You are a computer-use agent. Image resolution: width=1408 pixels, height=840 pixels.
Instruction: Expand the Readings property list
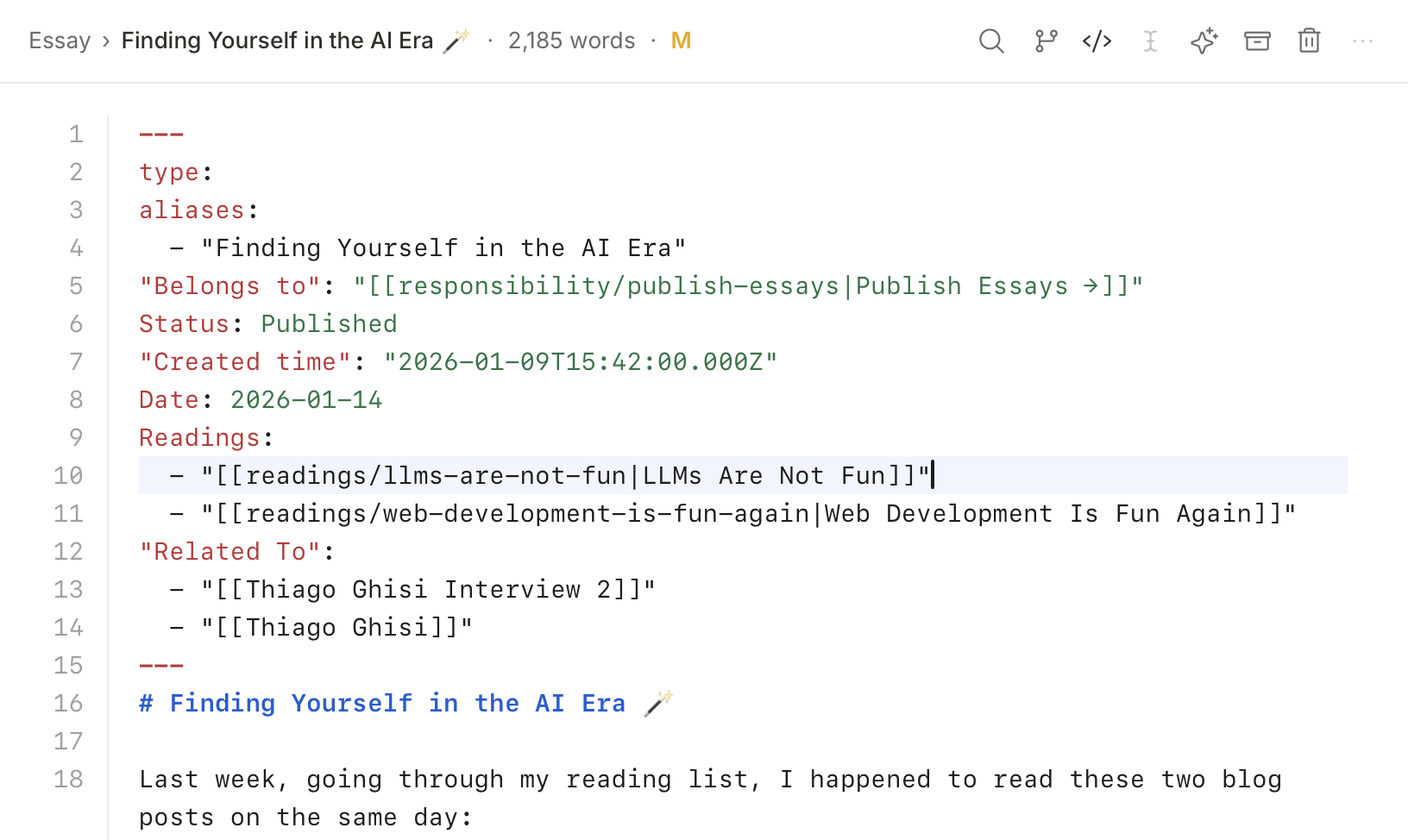click(199, 437)
